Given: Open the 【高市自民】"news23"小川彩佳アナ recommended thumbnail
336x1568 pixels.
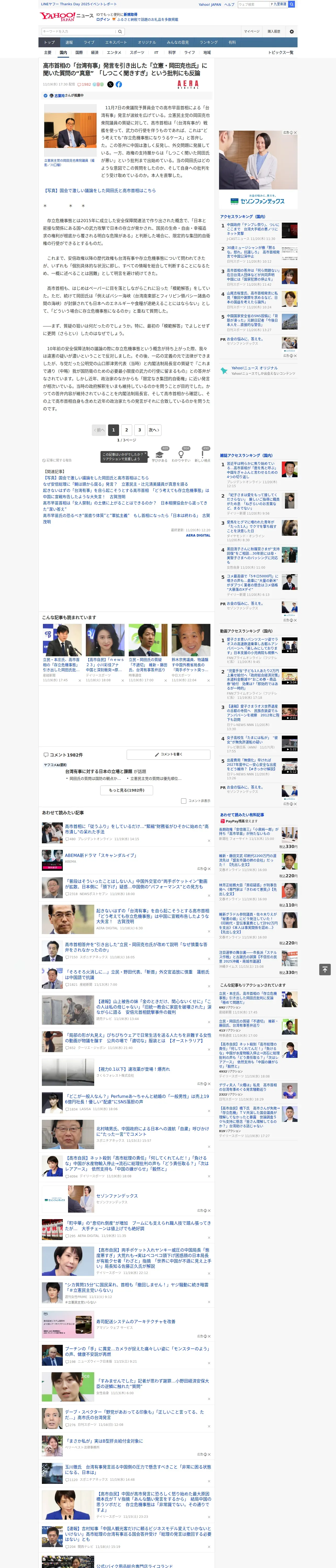Looking at the screenshot, I should tap(105, 640).
